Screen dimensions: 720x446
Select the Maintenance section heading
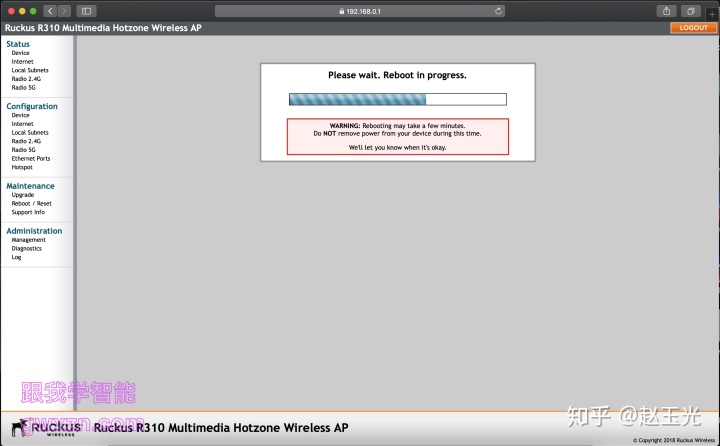tap(30, 186)
